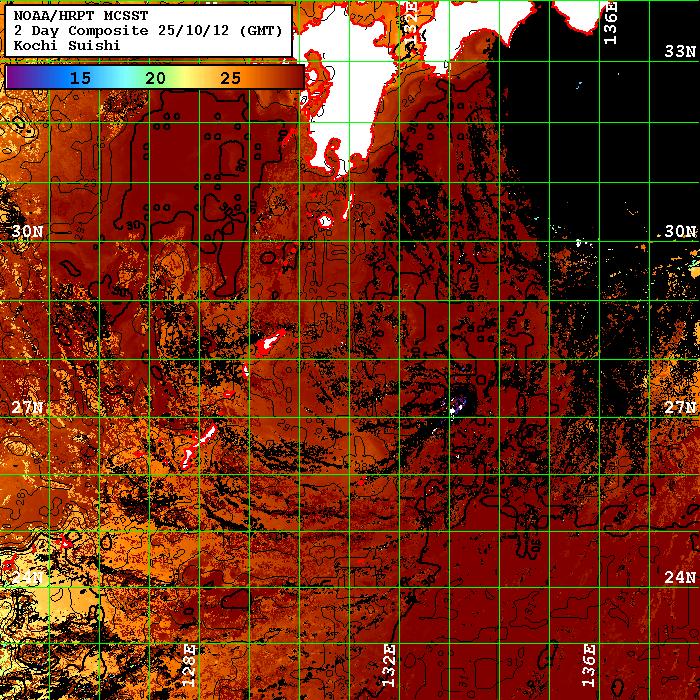Click the small round island below Kyushu
The height and width of the screenshot is (700, 700).
coord(325,221)
